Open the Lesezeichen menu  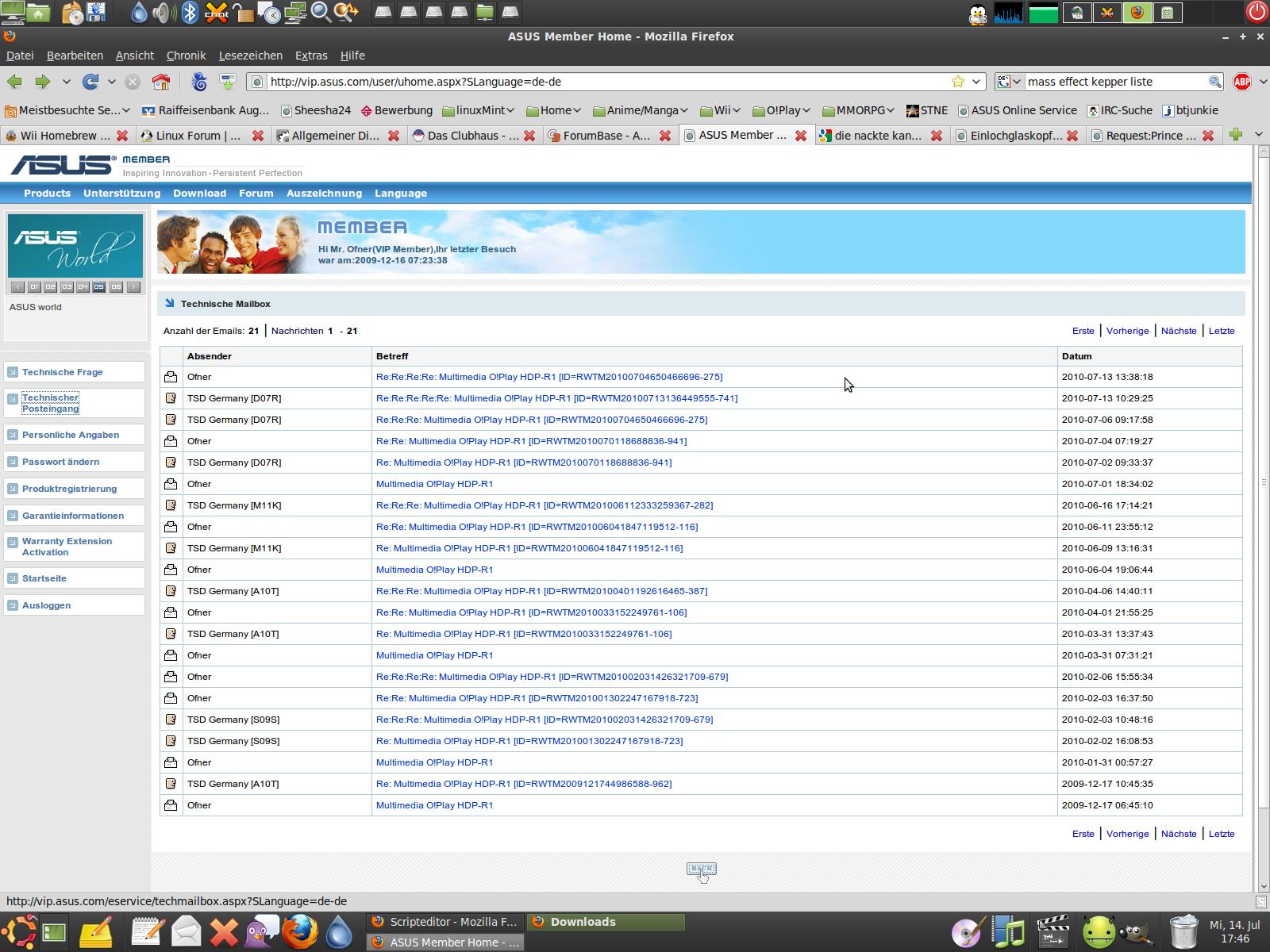[x=250, y=56]
